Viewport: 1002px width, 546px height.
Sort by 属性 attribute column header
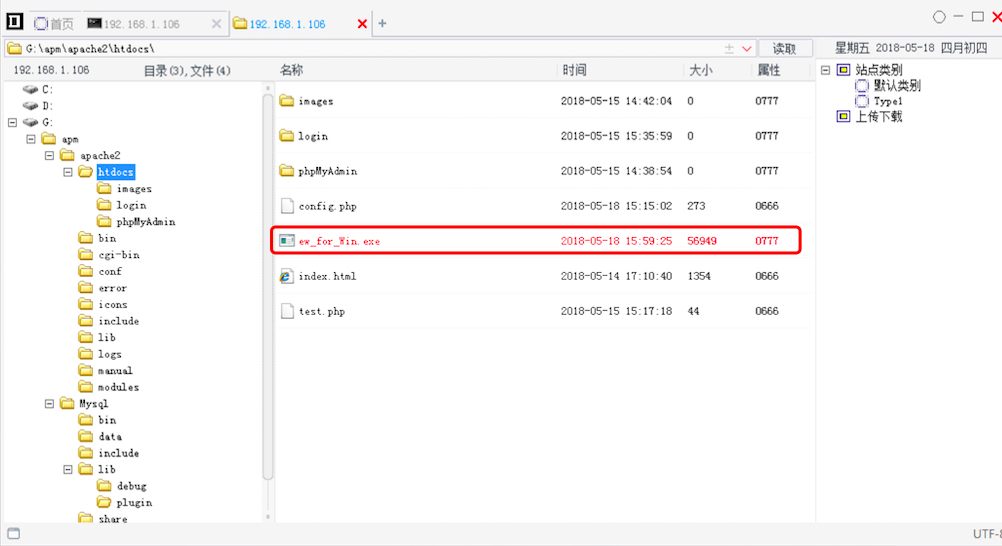[x=769, y=70]
